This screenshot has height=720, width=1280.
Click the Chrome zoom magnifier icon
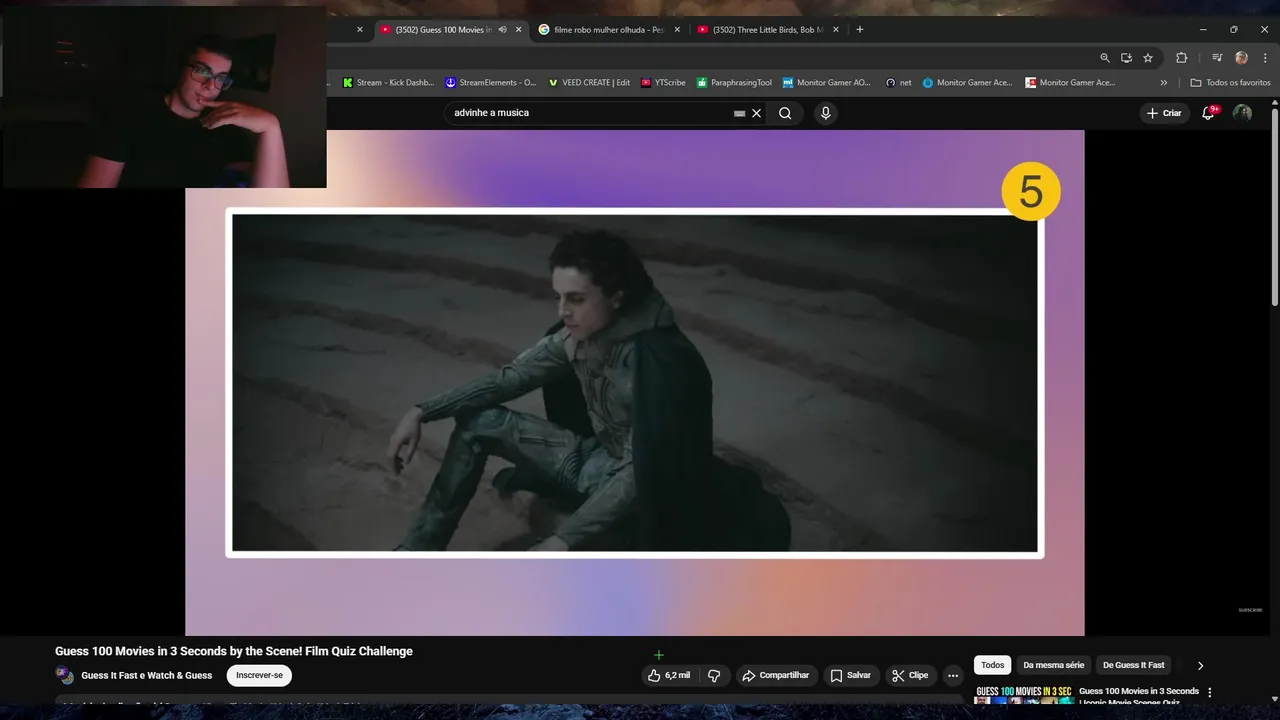(1104, 58)
